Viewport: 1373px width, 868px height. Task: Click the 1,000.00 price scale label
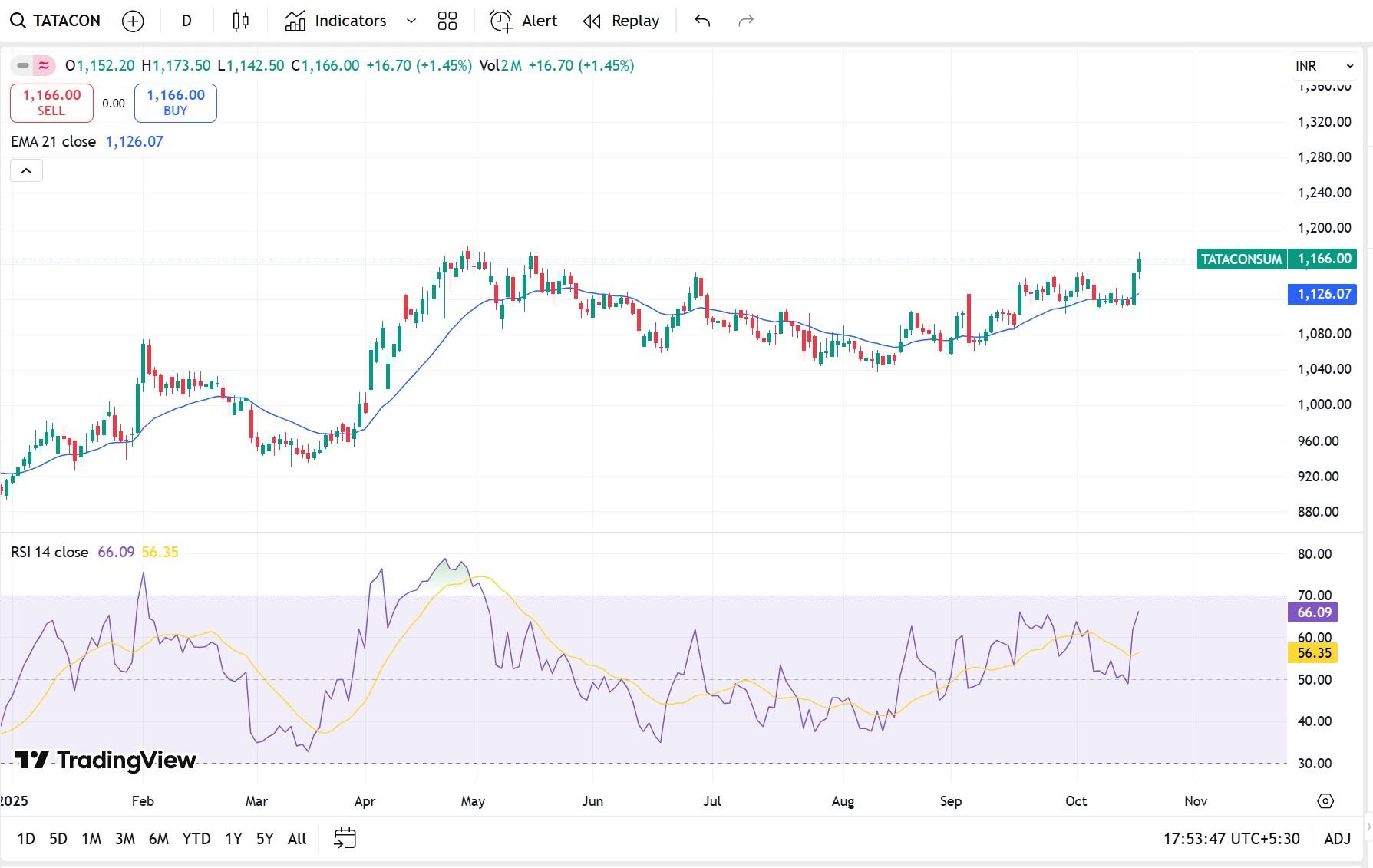[x=1325, y=404]
